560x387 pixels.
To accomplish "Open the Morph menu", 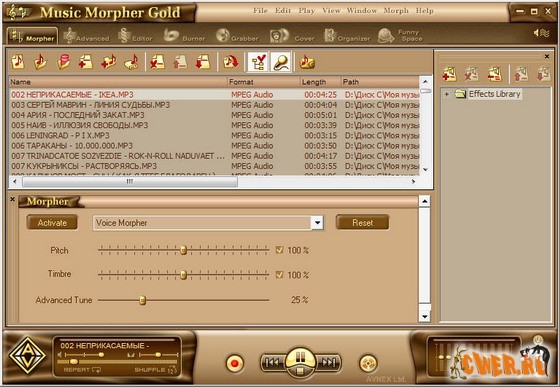I will tap(396, 11).
